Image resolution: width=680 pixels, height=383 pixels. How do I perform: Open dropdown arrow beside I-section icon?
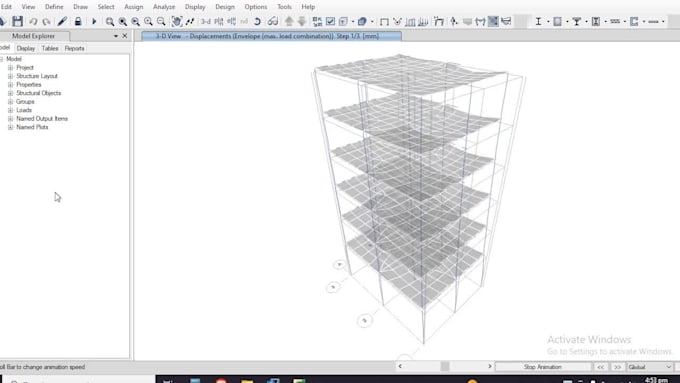click(x=548, y=21)
